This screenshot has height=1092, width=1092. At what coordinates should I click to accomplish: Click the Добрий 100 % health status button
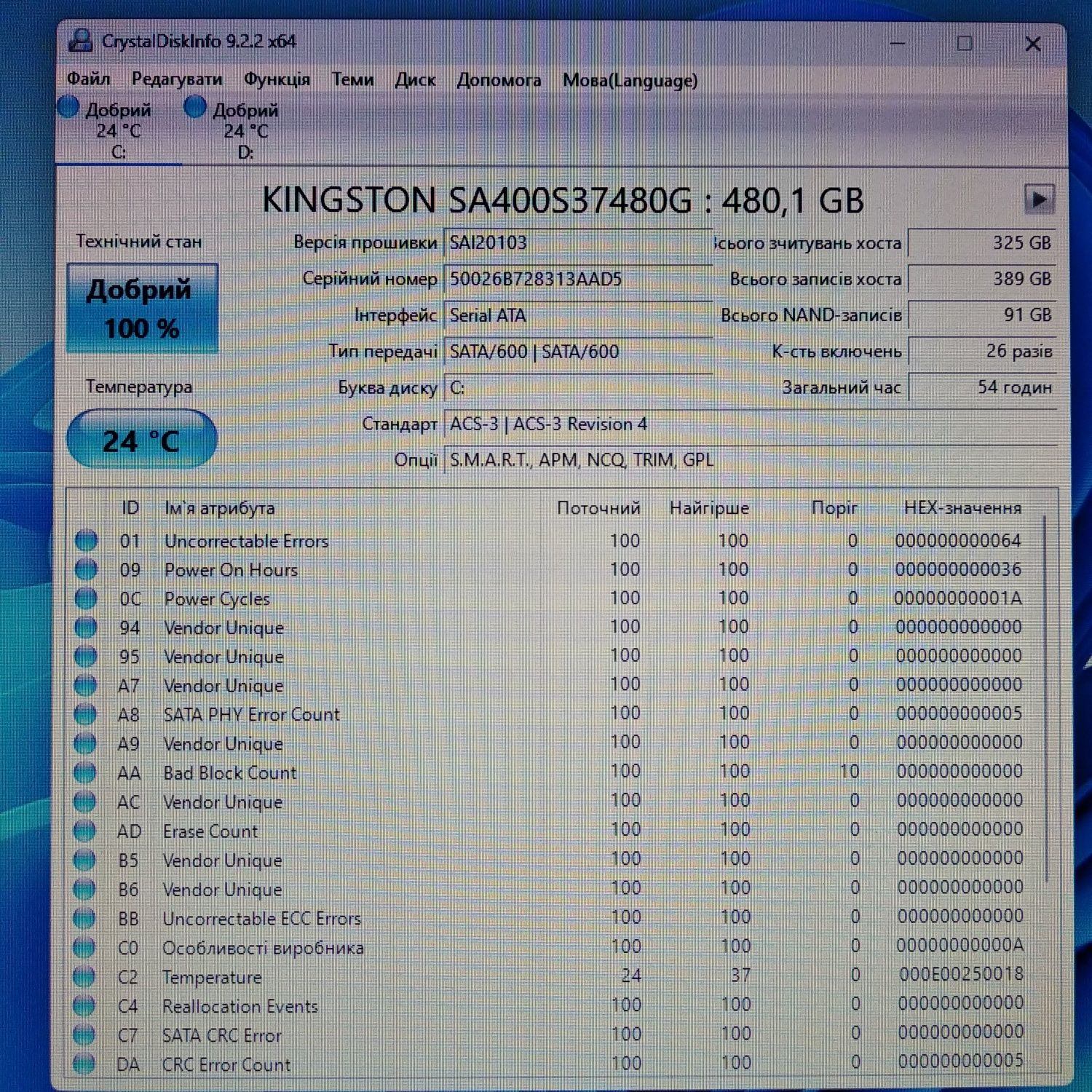(142, 309)
